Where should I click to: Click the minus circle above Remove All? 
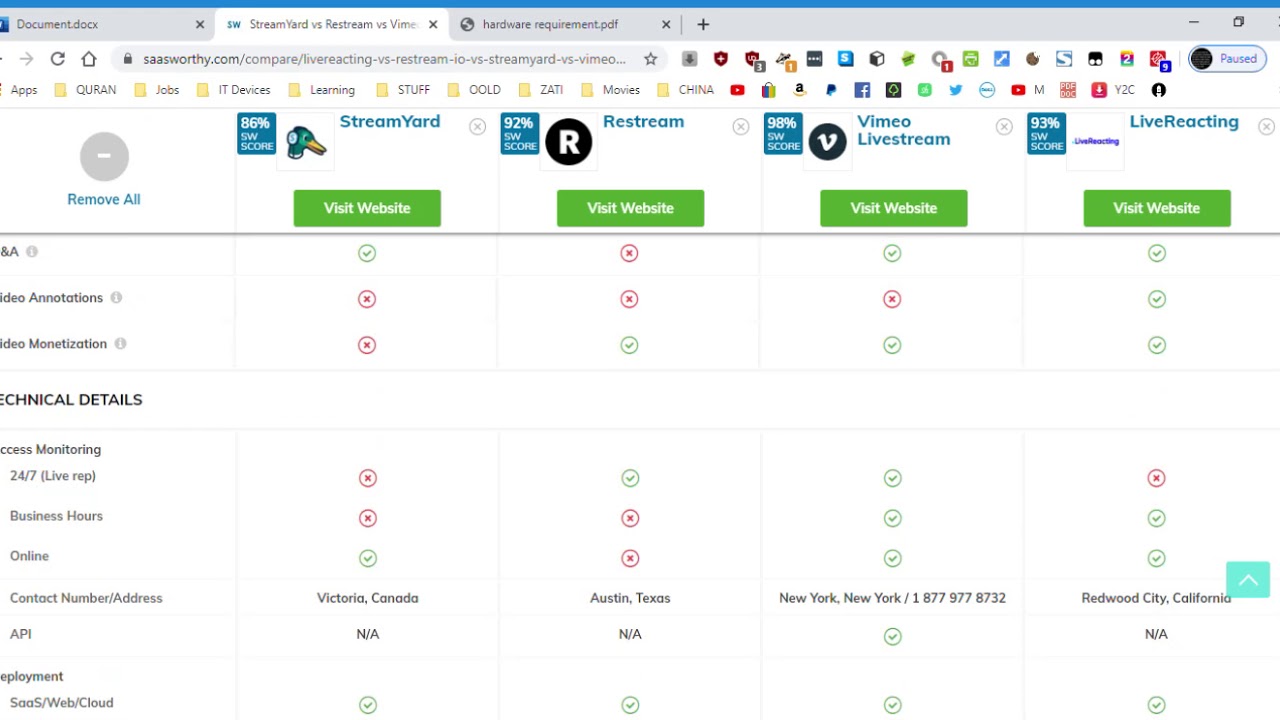(104, 156)
